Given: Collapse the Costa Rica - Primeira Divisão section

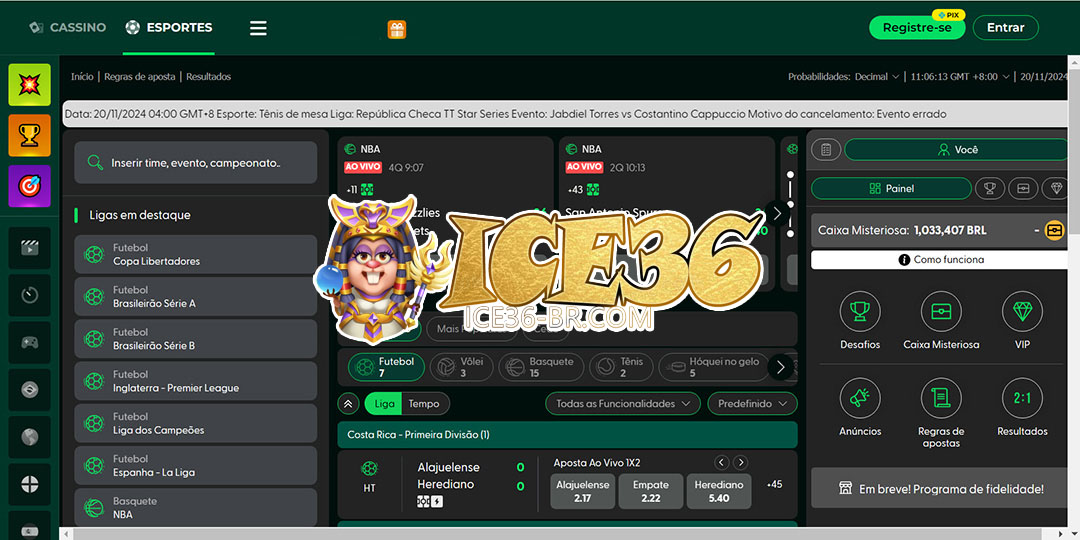Looking at the screenshot, I should [568, 435].
